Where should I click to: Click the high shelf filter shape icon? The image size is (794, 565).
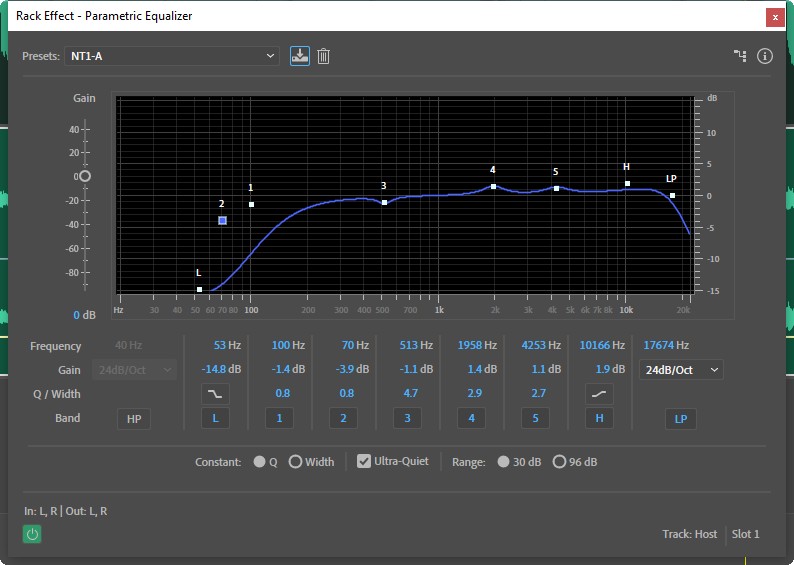pyautogui.click(x=599, y=394)
